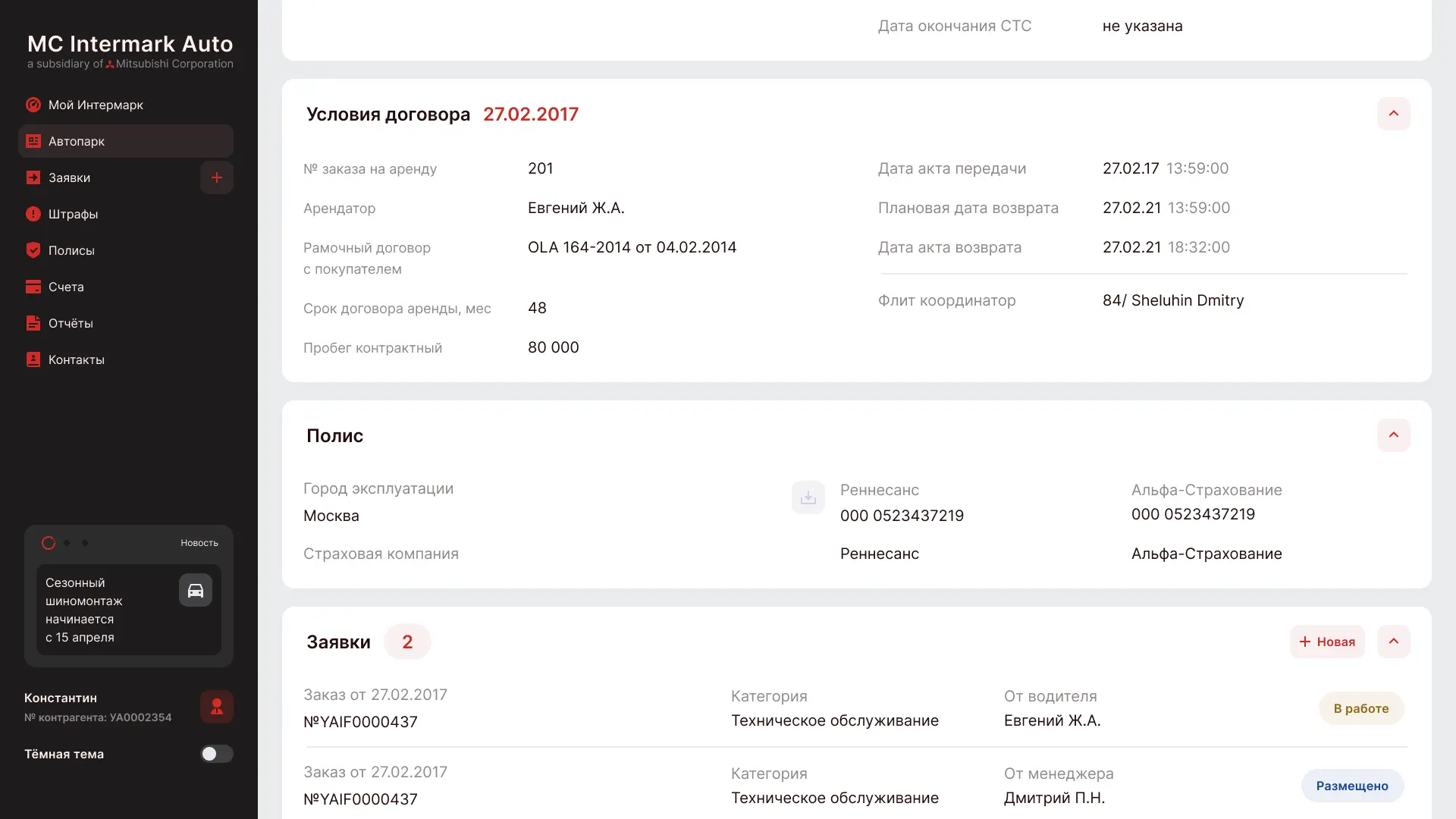1456x819 pixels.
Task: Click the Москва city value
Action: click(331, 516)
